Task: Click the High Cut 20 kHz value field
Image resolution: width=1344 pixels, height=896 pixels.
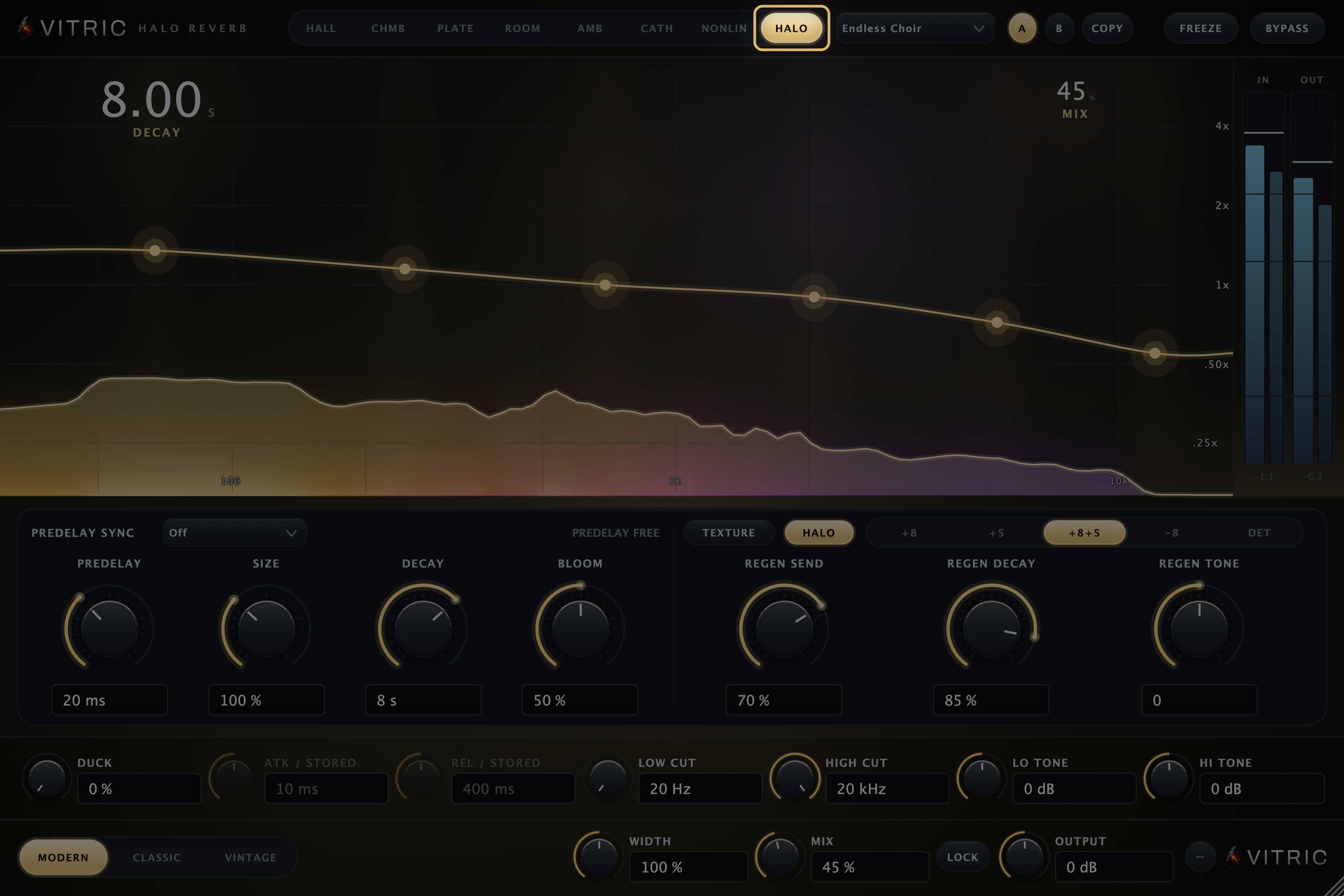Action: 887,788
